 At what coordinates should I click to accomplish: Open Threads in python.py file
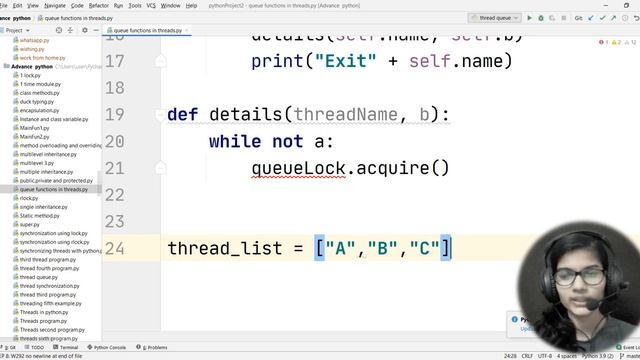tap(41, 312)
